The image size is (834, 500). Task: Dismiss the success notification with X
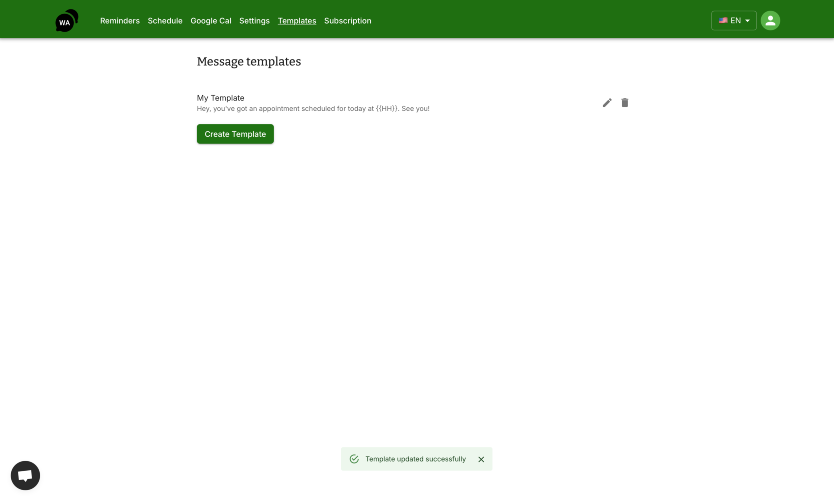coord(481,459)
